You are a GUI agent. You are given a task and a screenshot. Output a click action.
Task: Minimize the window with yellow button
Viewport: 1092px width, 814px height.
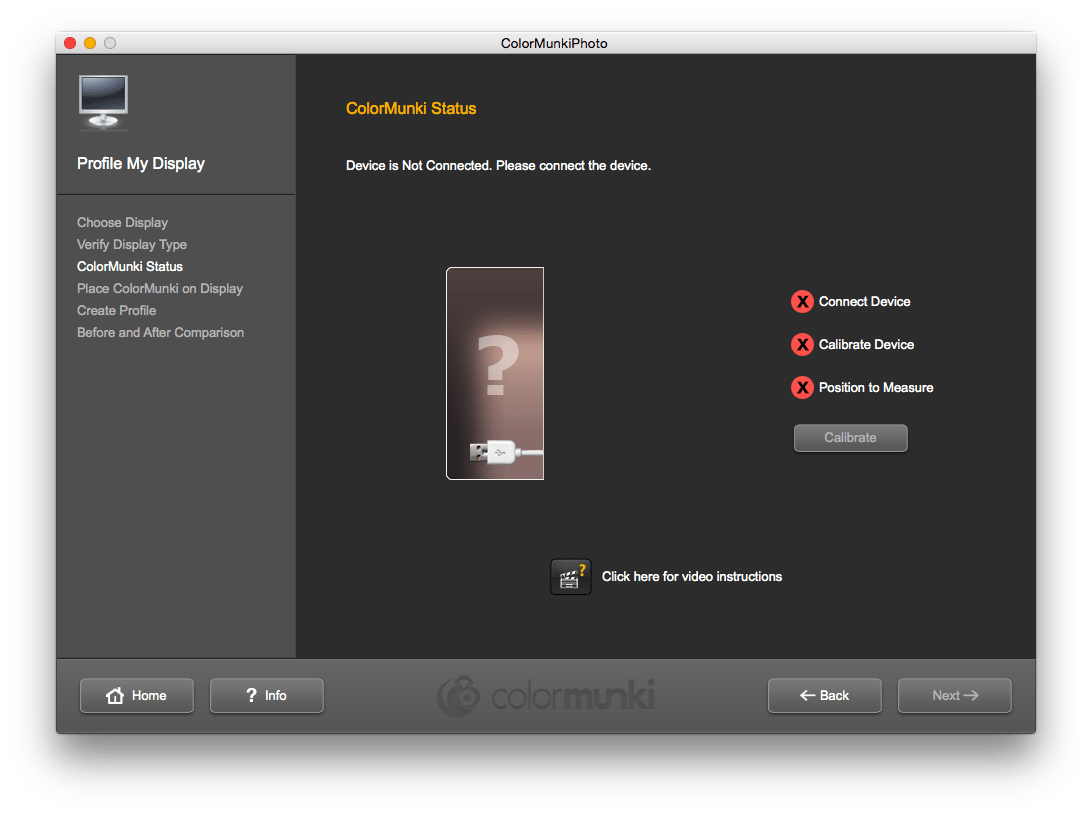(90, 43)
